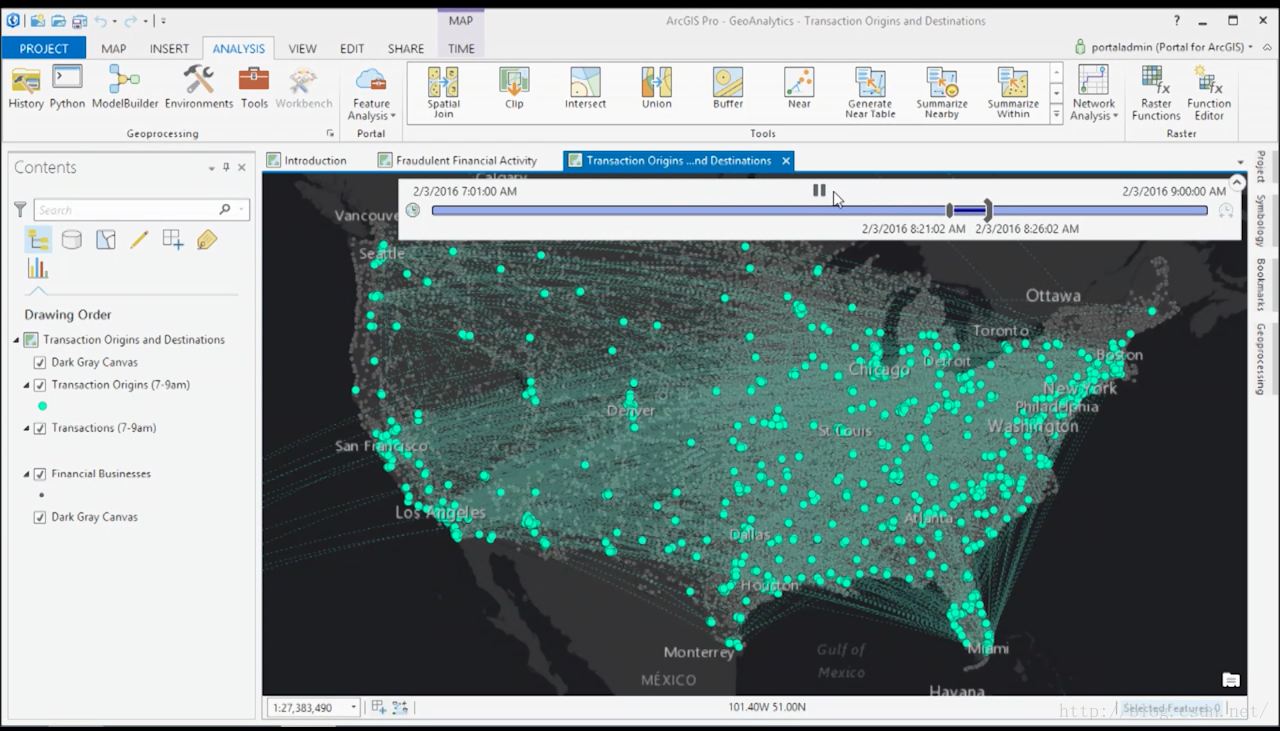Open the History geoprocessing pane
This screenshot has width=1280, height=731.
pyautogui.click(x=26, y=88)
